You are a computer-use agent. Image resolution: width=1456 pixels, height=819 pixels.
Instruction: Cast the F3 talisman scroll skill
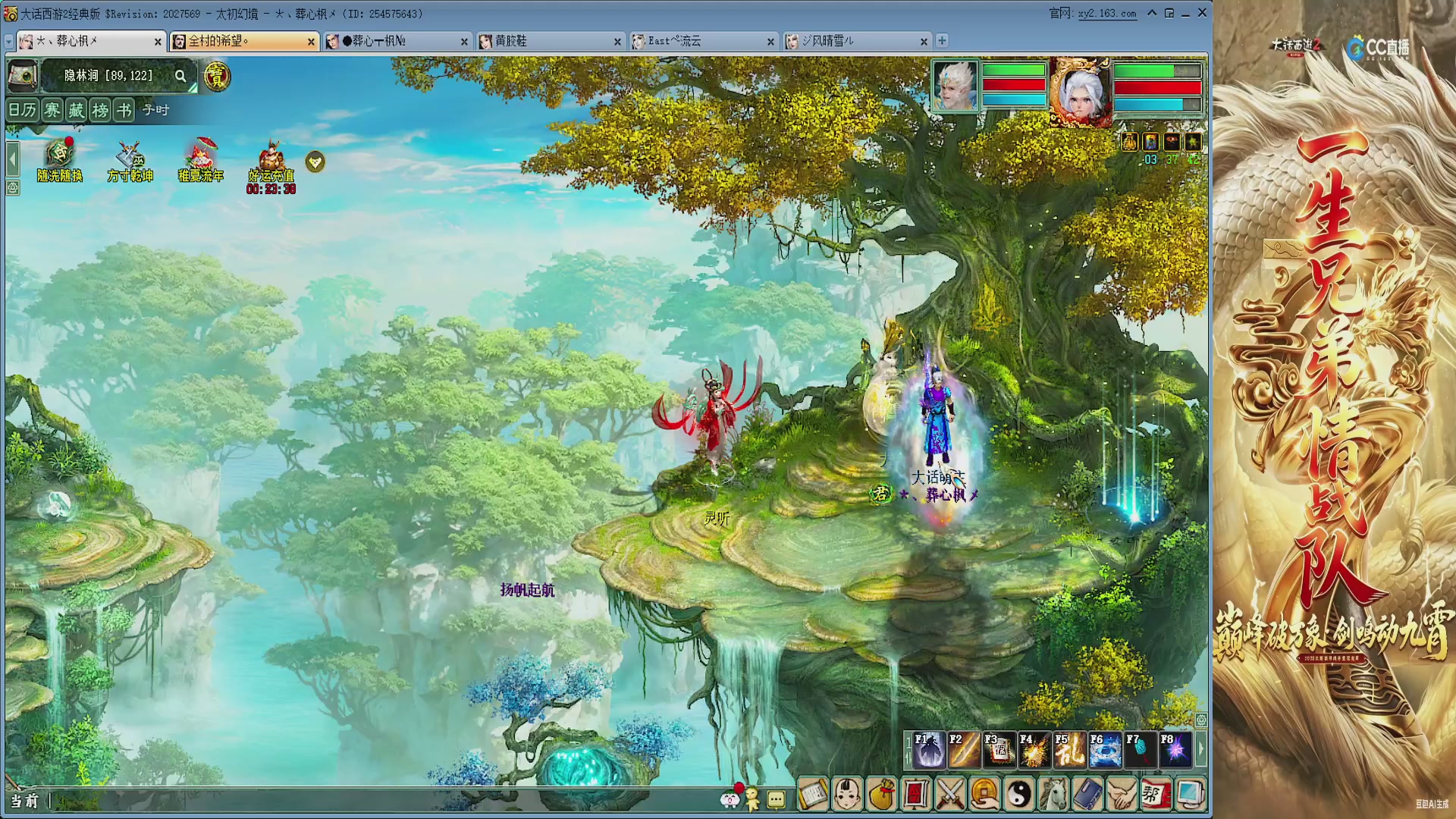click(x=999, y=750)
